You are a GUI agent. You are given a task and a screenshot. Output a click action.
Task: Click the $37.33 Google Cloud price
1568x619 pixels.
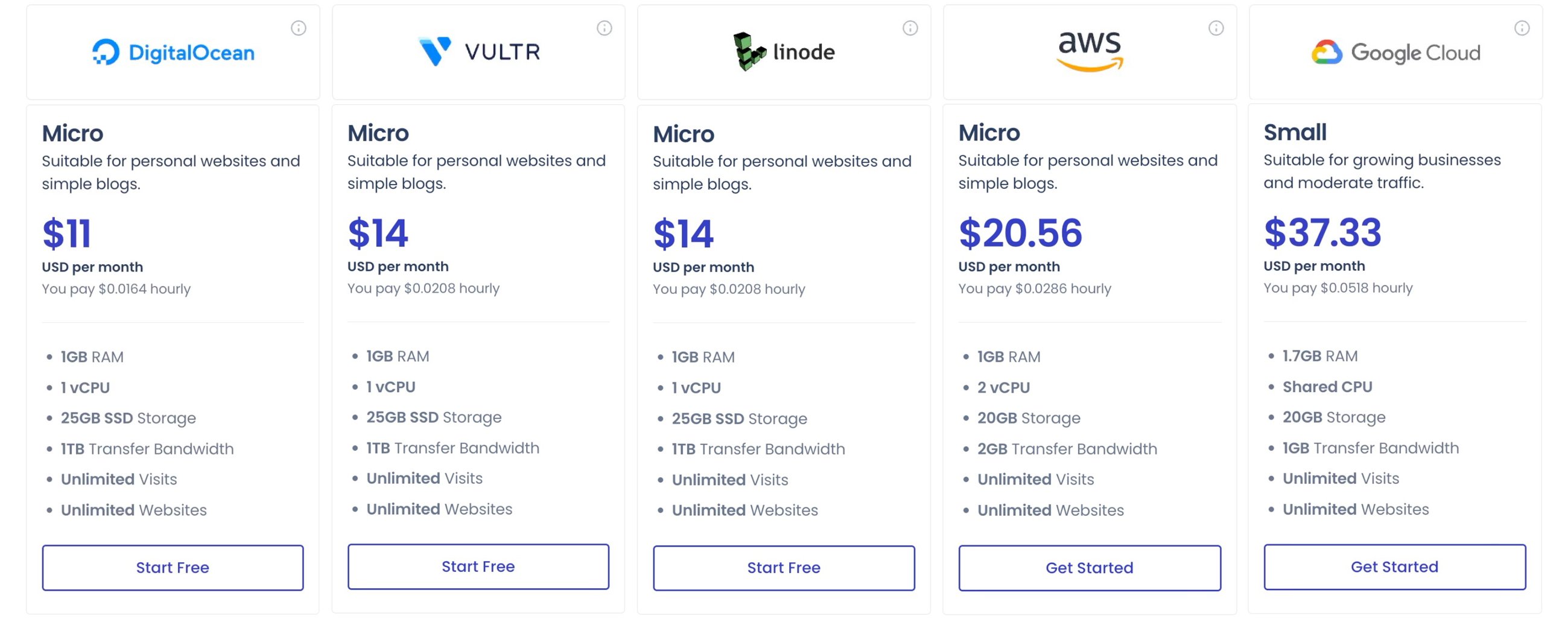tap(1322, 232)
